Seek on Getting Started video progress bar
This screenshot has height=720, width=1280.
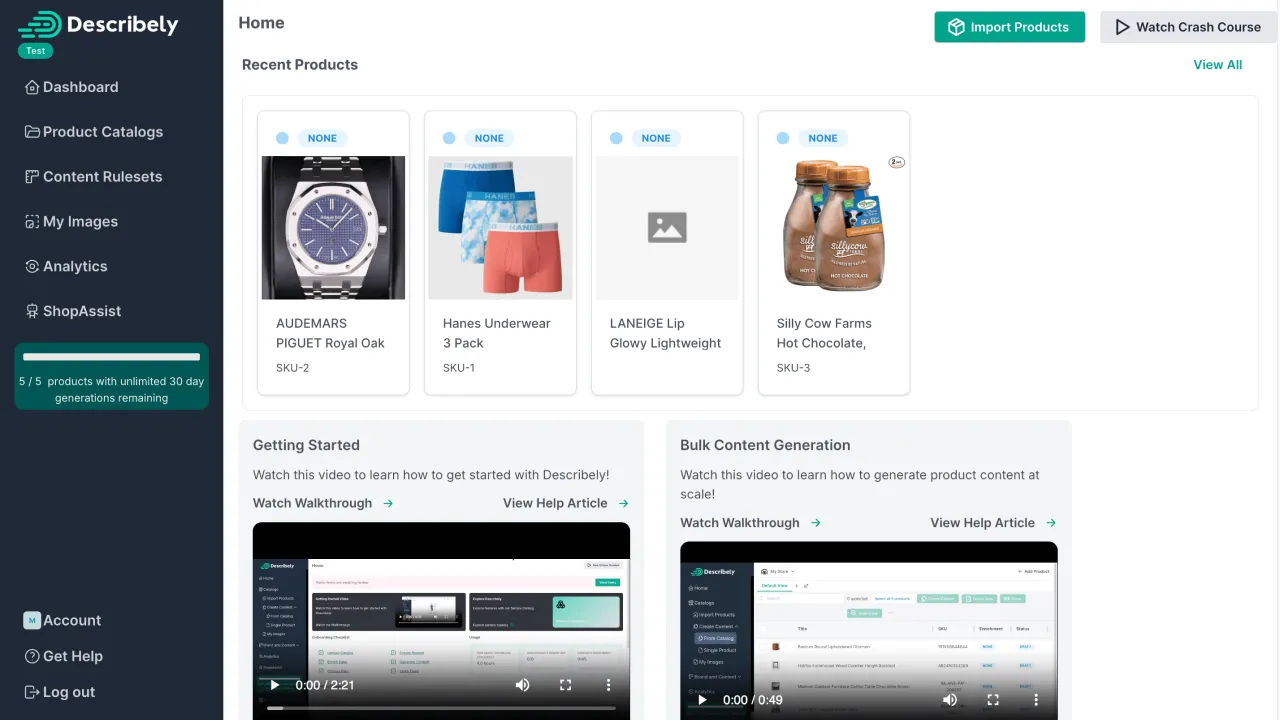click(x=441, y=707)
